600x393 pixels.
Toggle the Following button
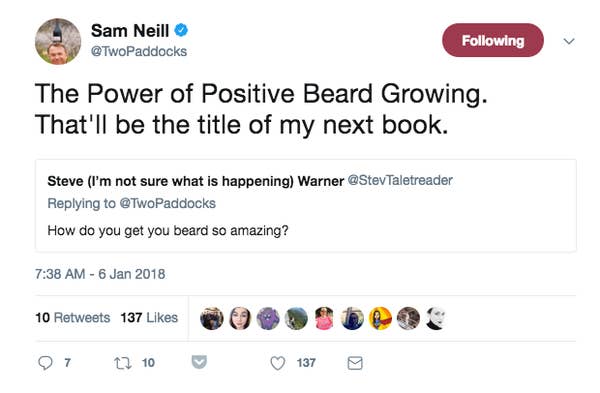click(493, 40)
